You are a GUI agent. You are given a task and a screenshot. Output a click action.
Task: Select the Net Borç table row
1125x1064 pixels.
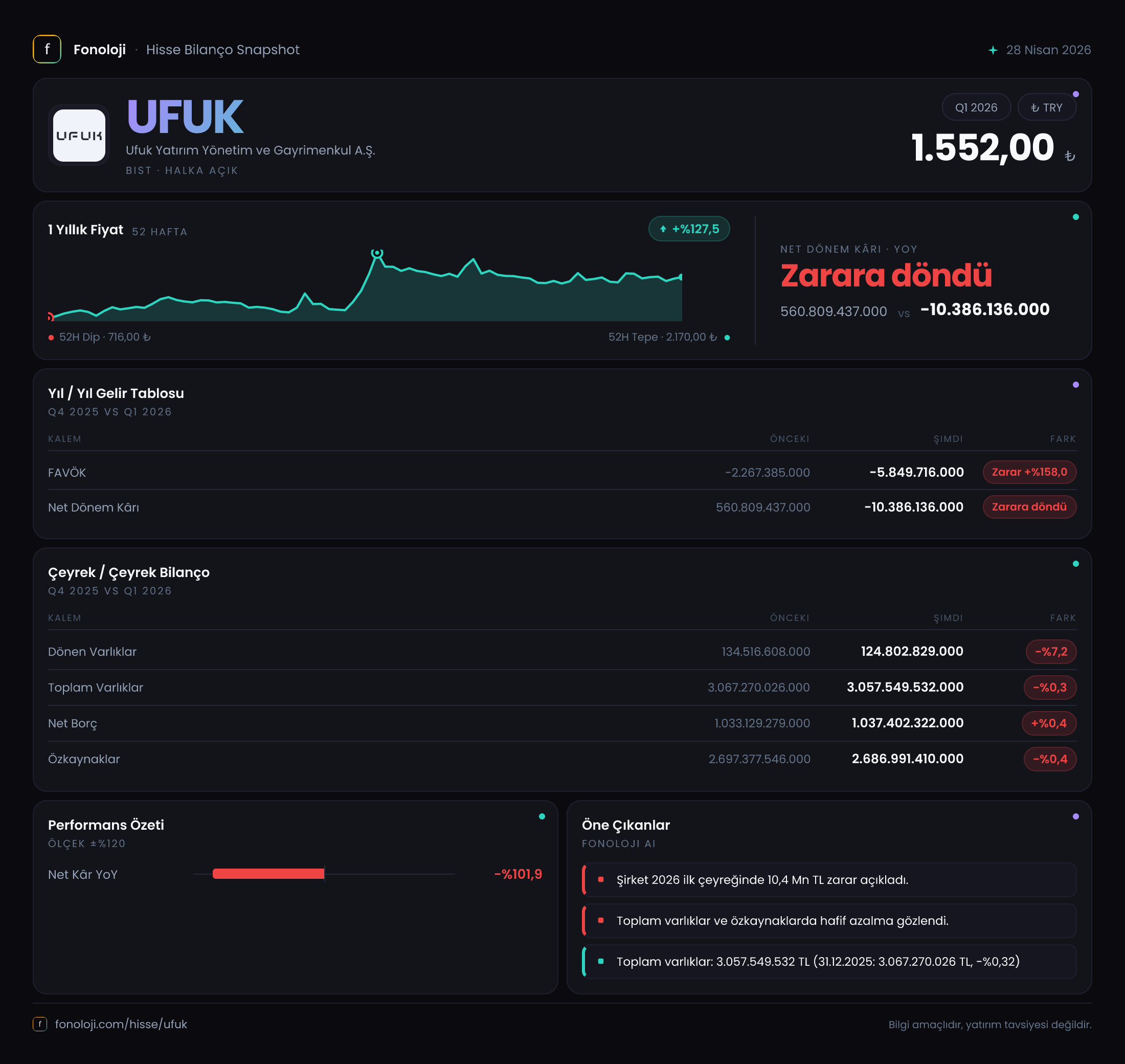[x=562, y=723]
